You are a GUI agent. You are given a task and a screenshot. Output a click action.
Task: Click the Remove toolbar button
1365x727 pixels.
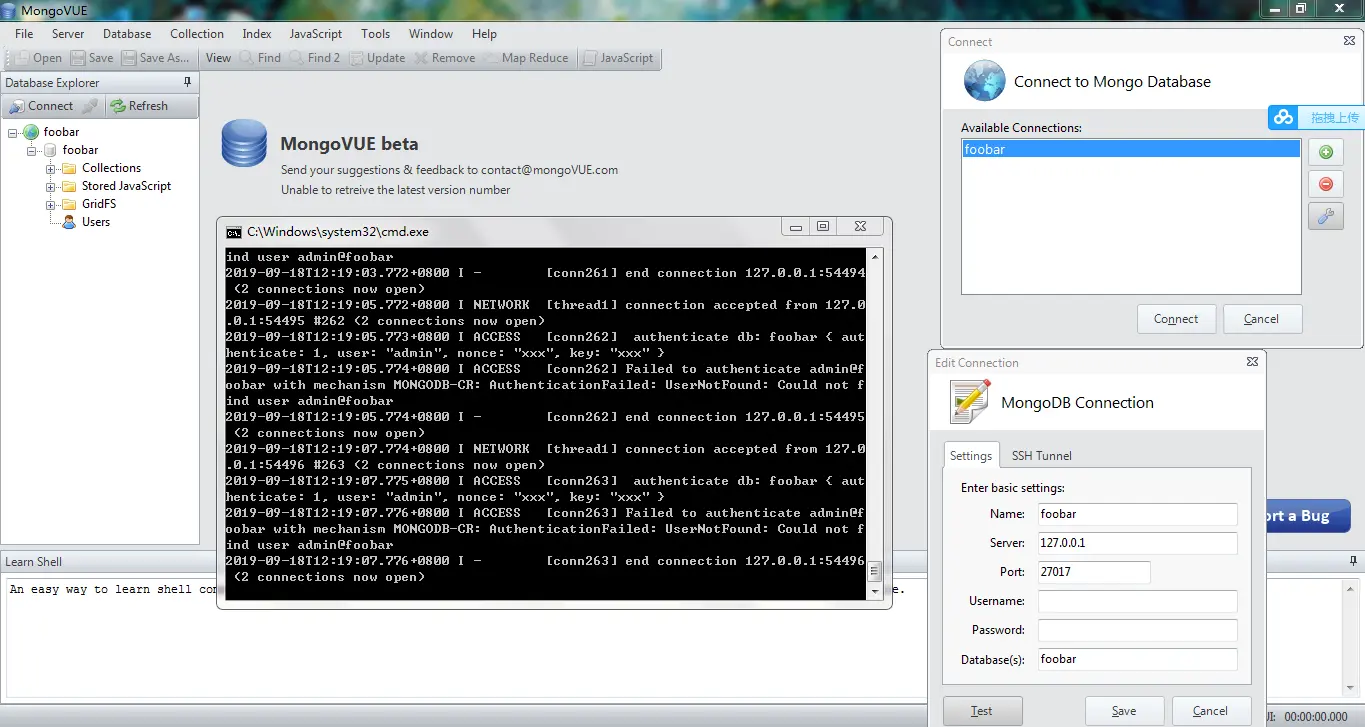(444, 58)
